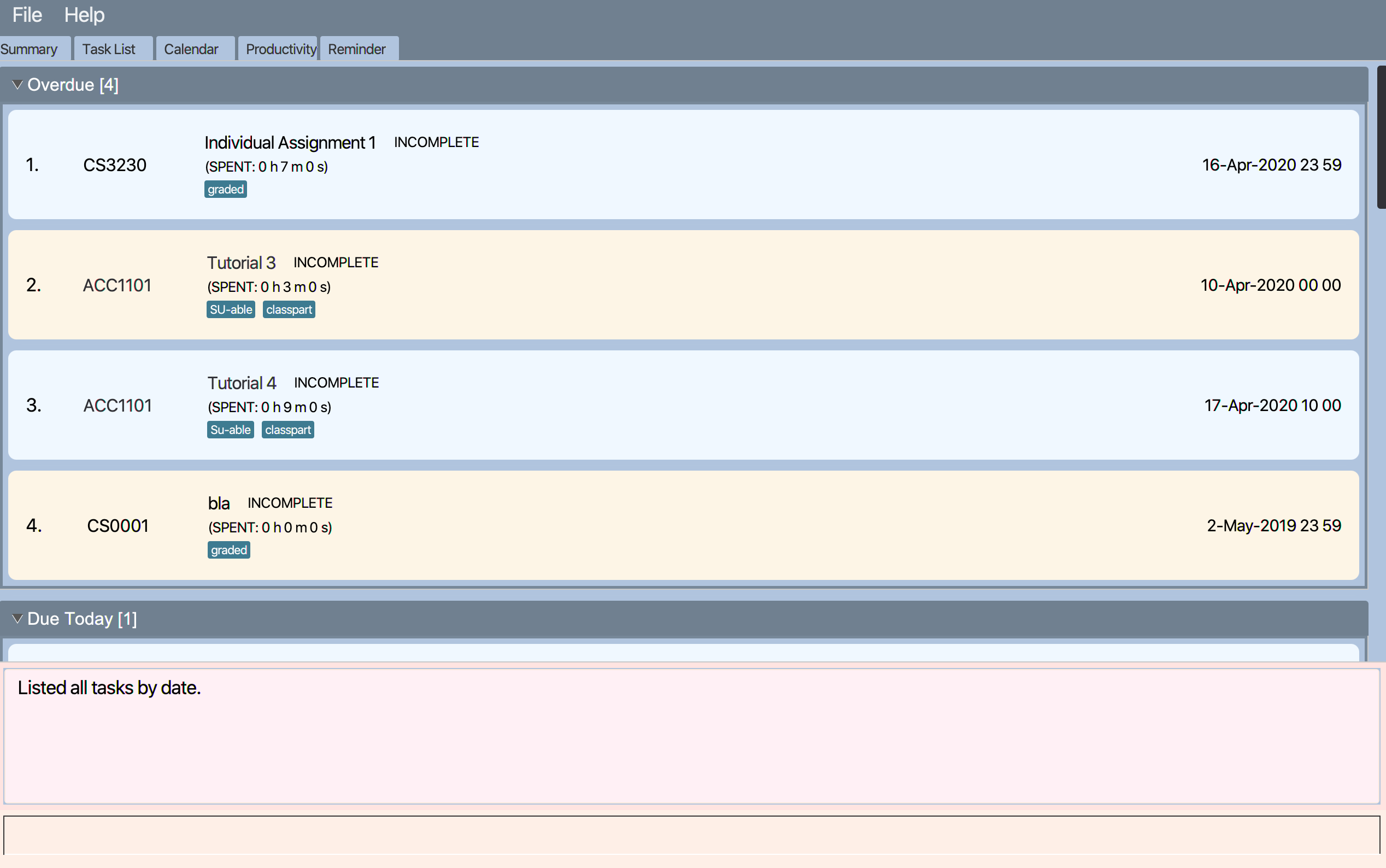Image resolution: width=1386 pixels, height=868 pixels.
Task: Open the File menu
Action: [x=27, y=15]
